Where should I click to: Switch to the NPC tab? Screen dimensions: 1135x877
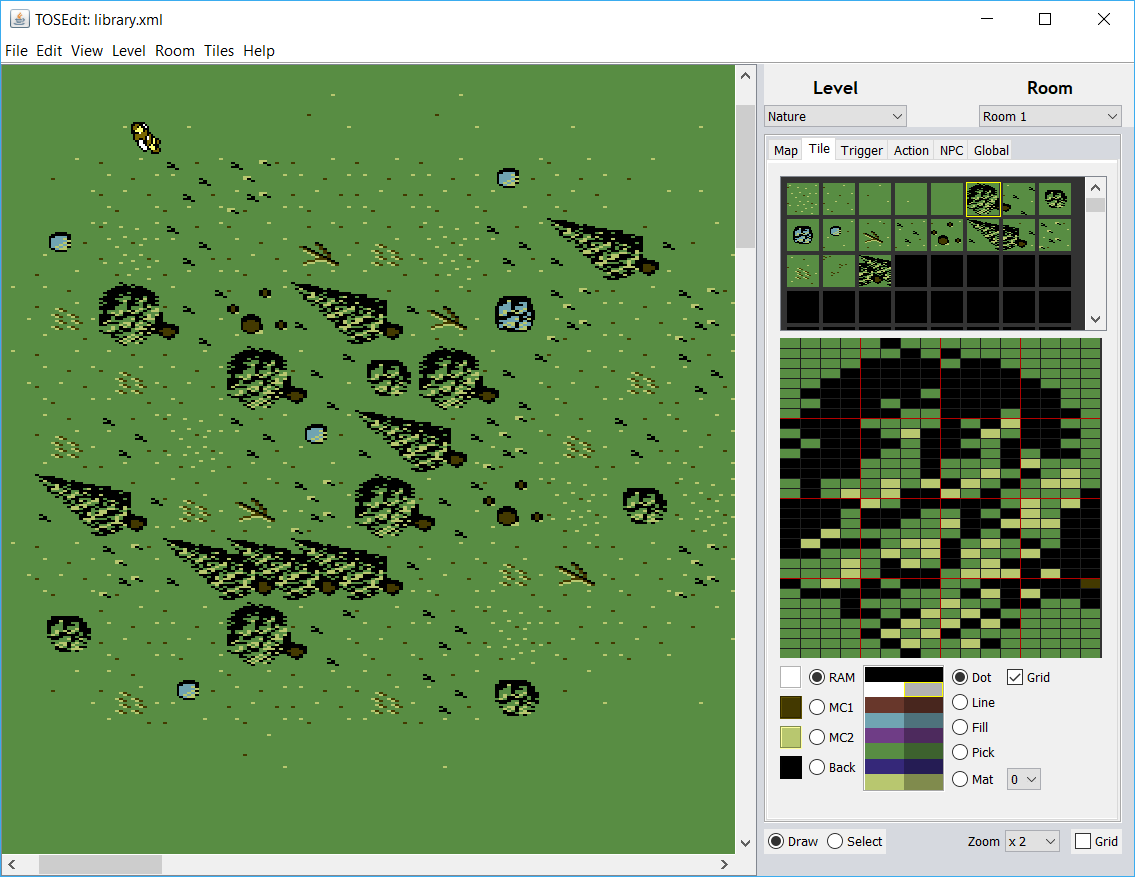(951, 150)
